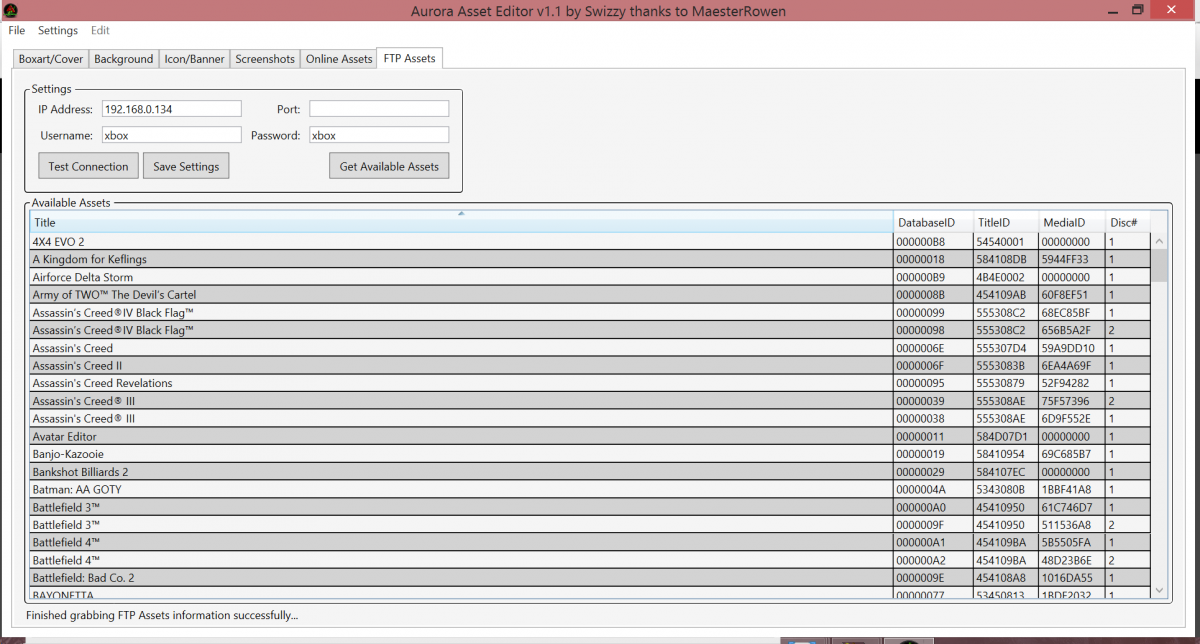Click the sort arrow above Title column

coord(461,214)
